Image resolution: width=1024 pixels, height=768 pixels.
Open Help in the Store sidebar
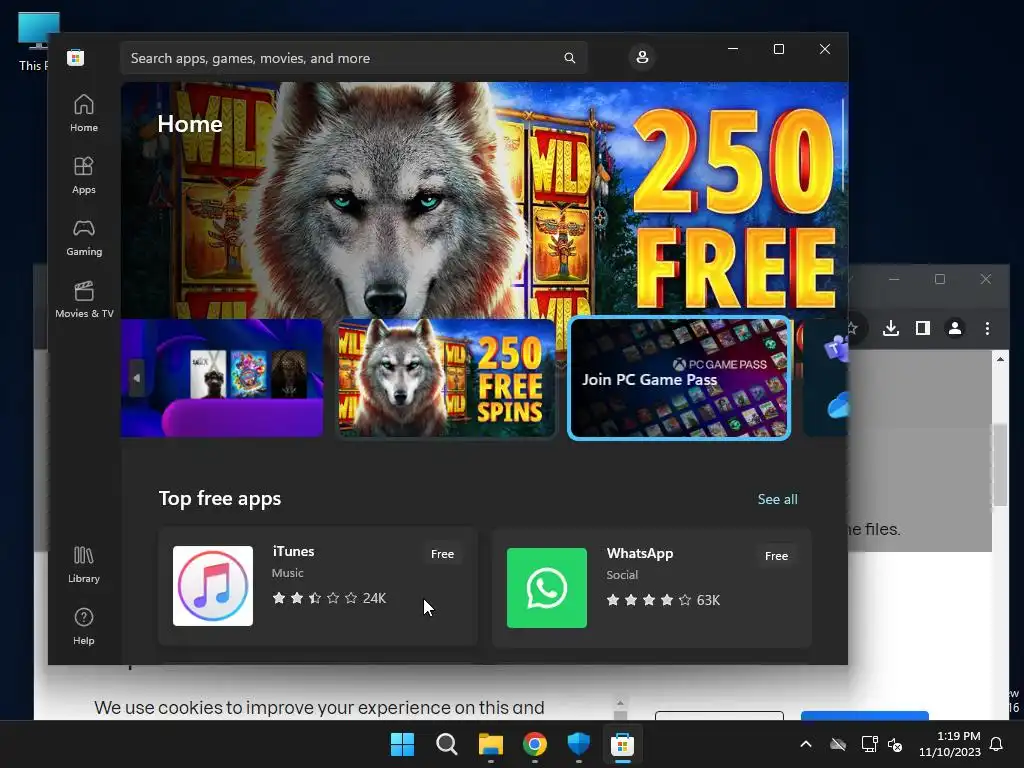84,626
